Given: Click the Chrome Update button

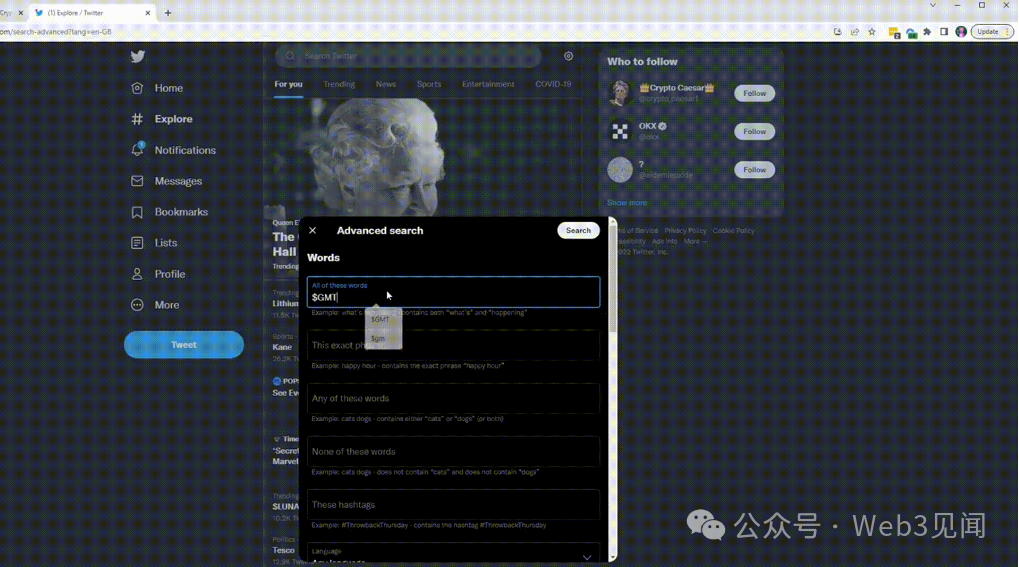Looking at the screenshot, I should [992, 31].
